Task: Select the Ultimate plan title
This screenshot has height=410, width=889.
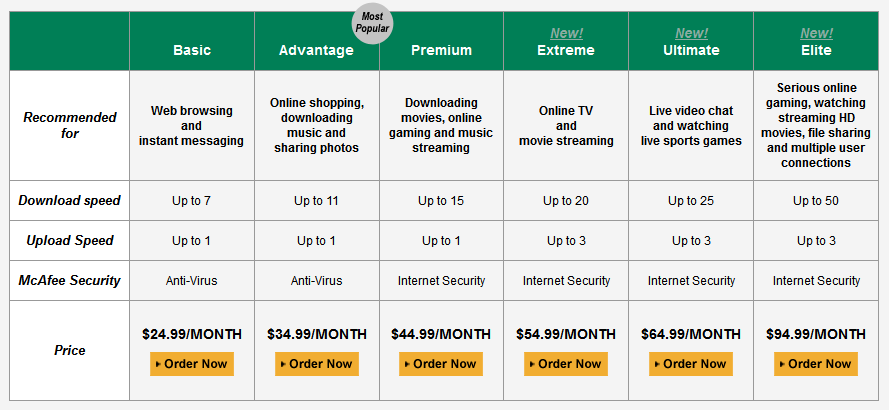Action: point(691,50)
